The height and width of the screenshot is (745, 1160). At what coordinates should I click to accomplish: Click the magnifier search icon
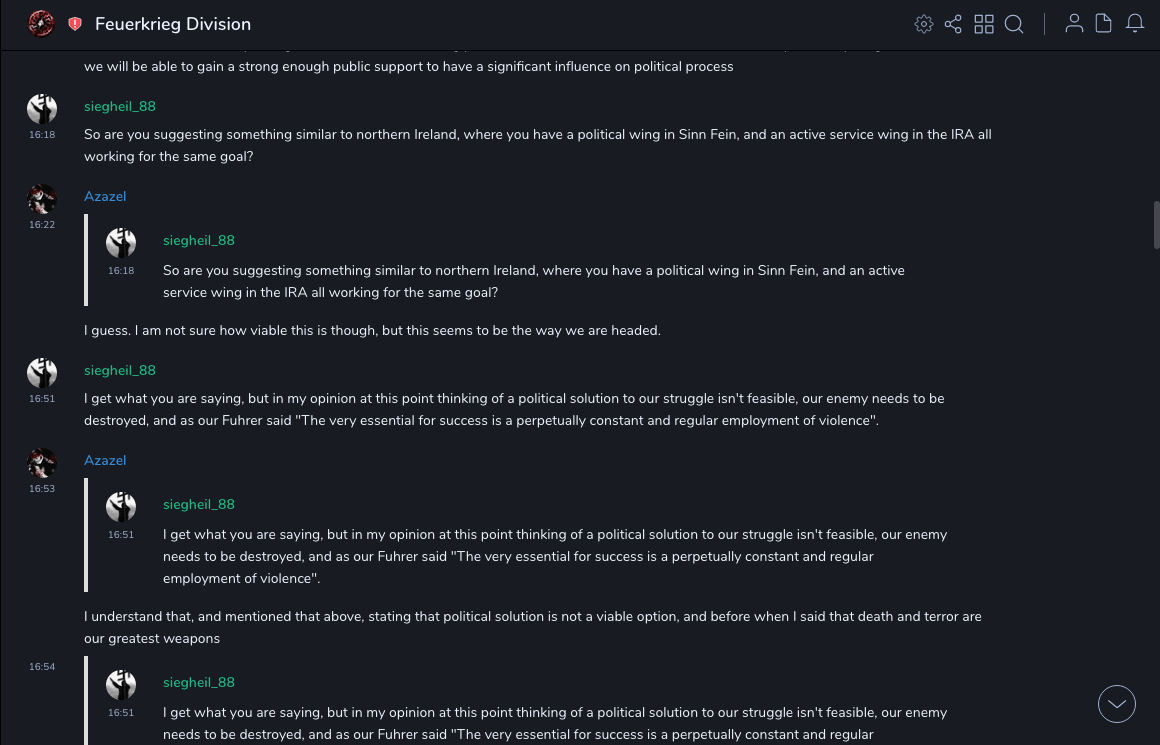[x=1014, y=24]
